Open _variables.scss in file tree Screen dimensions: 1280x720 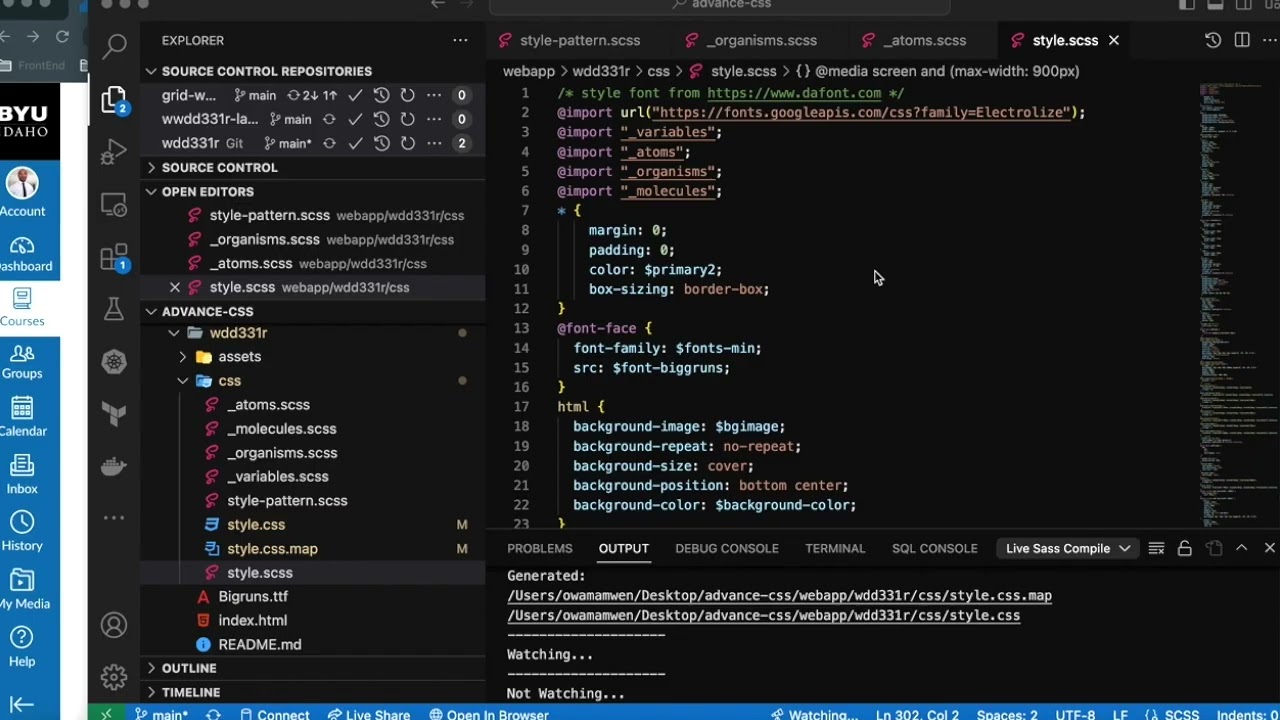click(x=277, y=476)
